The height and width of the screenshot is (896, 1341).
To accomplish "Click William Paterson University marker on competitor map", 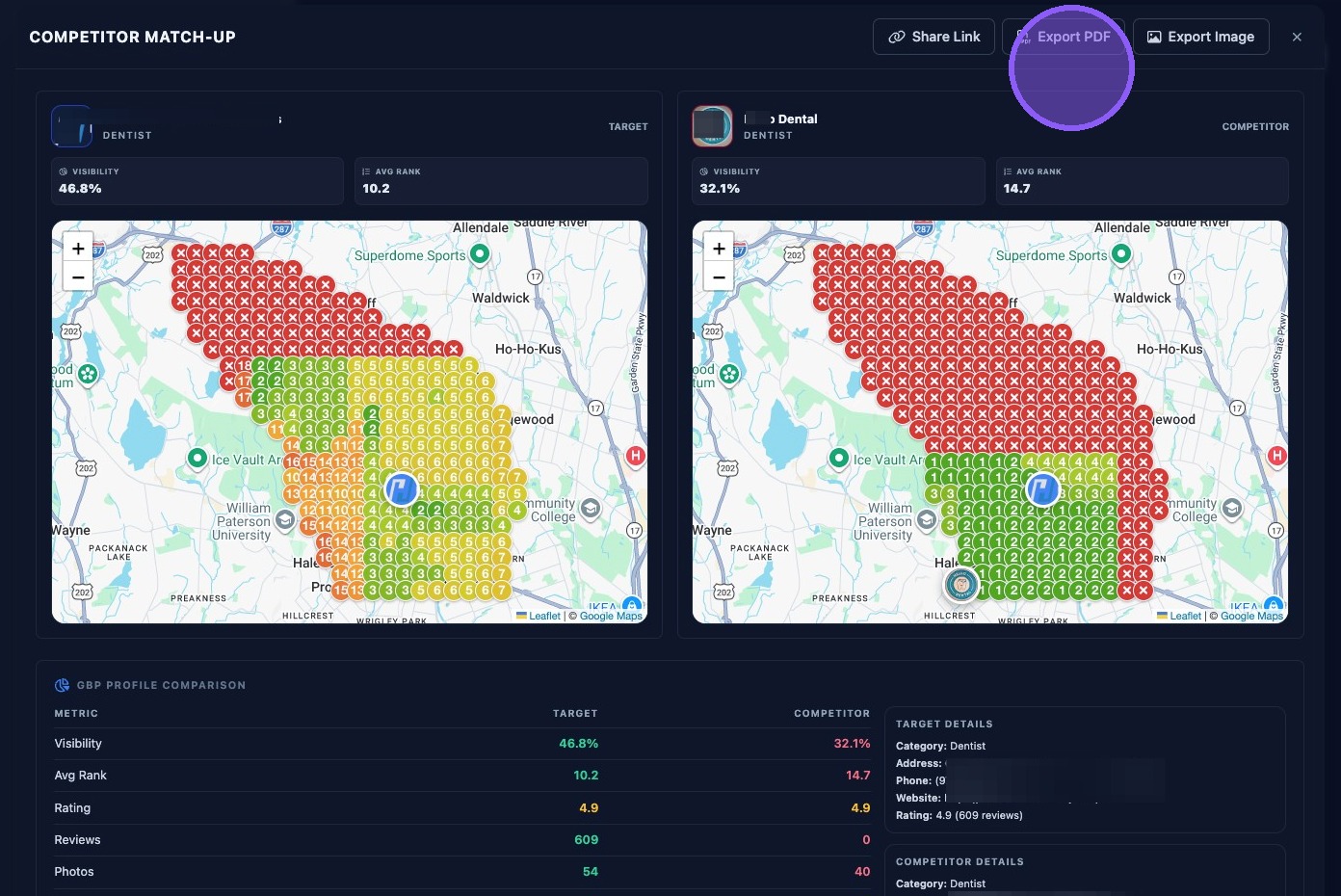I will pos(926,520).
